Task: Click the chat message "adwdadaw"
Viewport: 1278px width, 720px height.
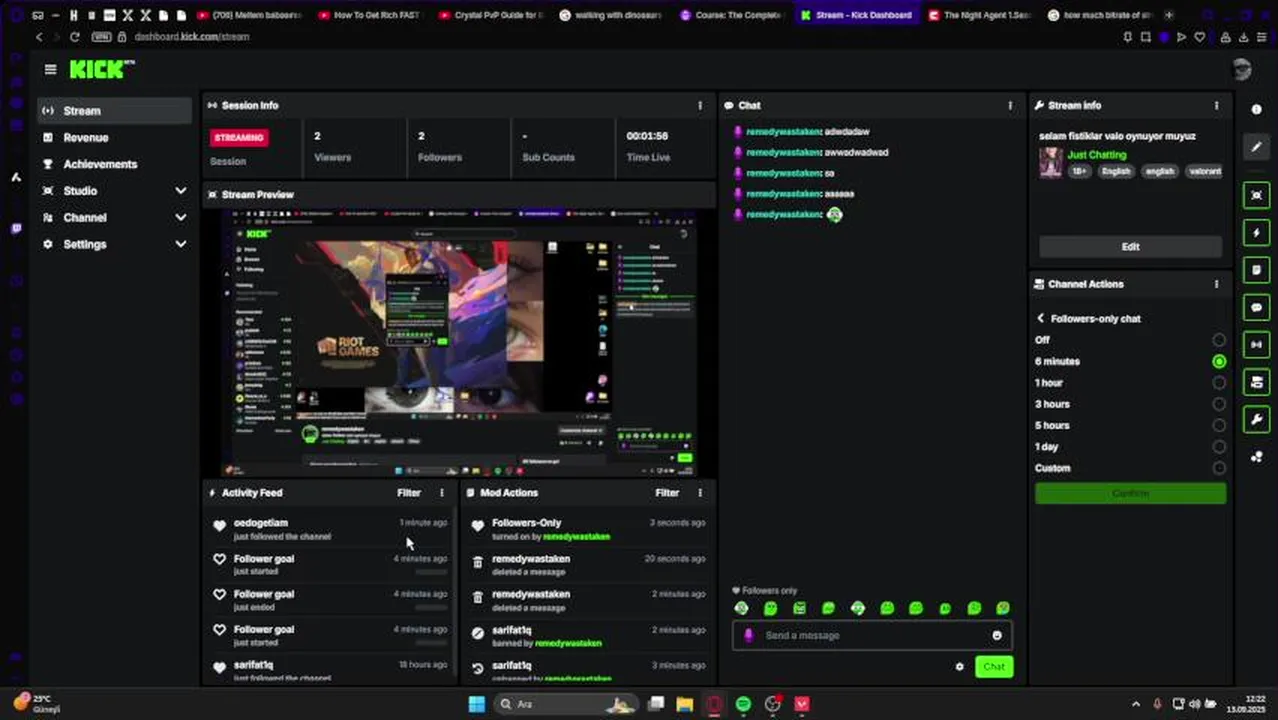Action: pos(847,131)
